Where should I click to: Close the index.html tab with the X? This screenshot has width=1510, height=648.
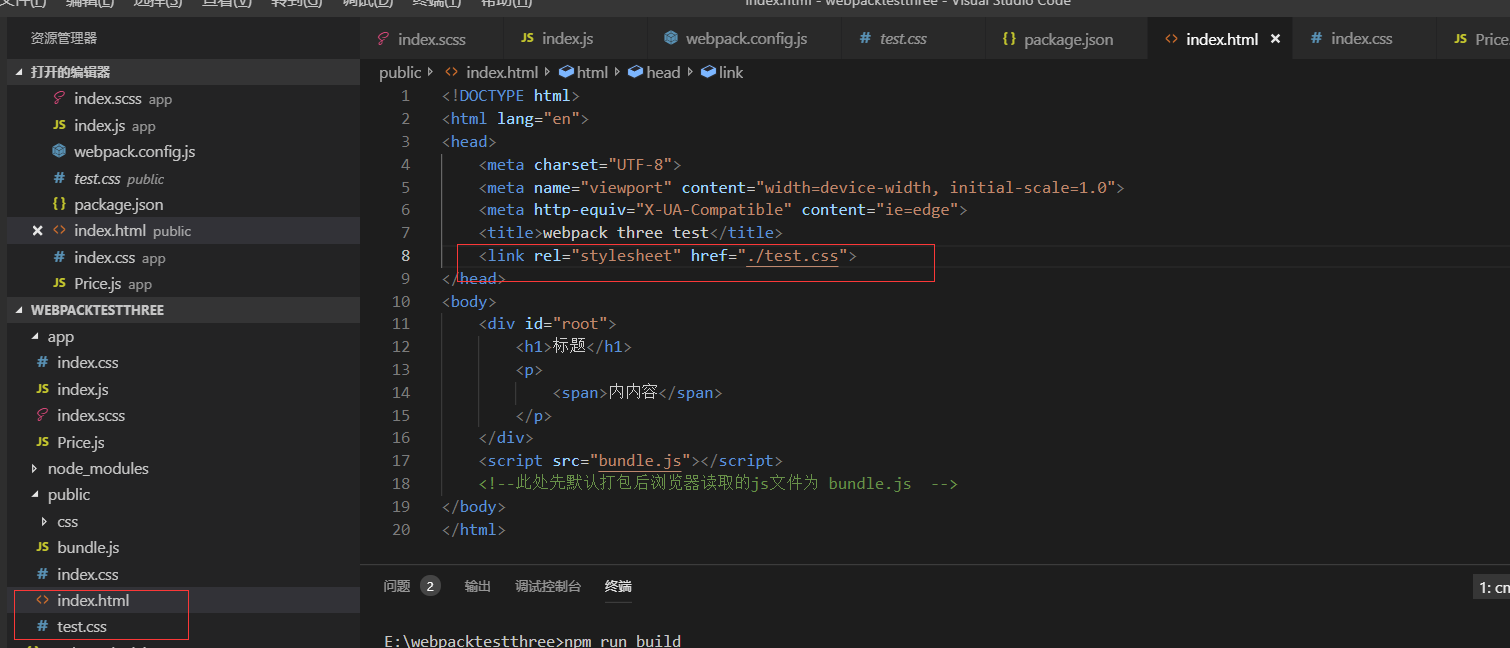1275,38
